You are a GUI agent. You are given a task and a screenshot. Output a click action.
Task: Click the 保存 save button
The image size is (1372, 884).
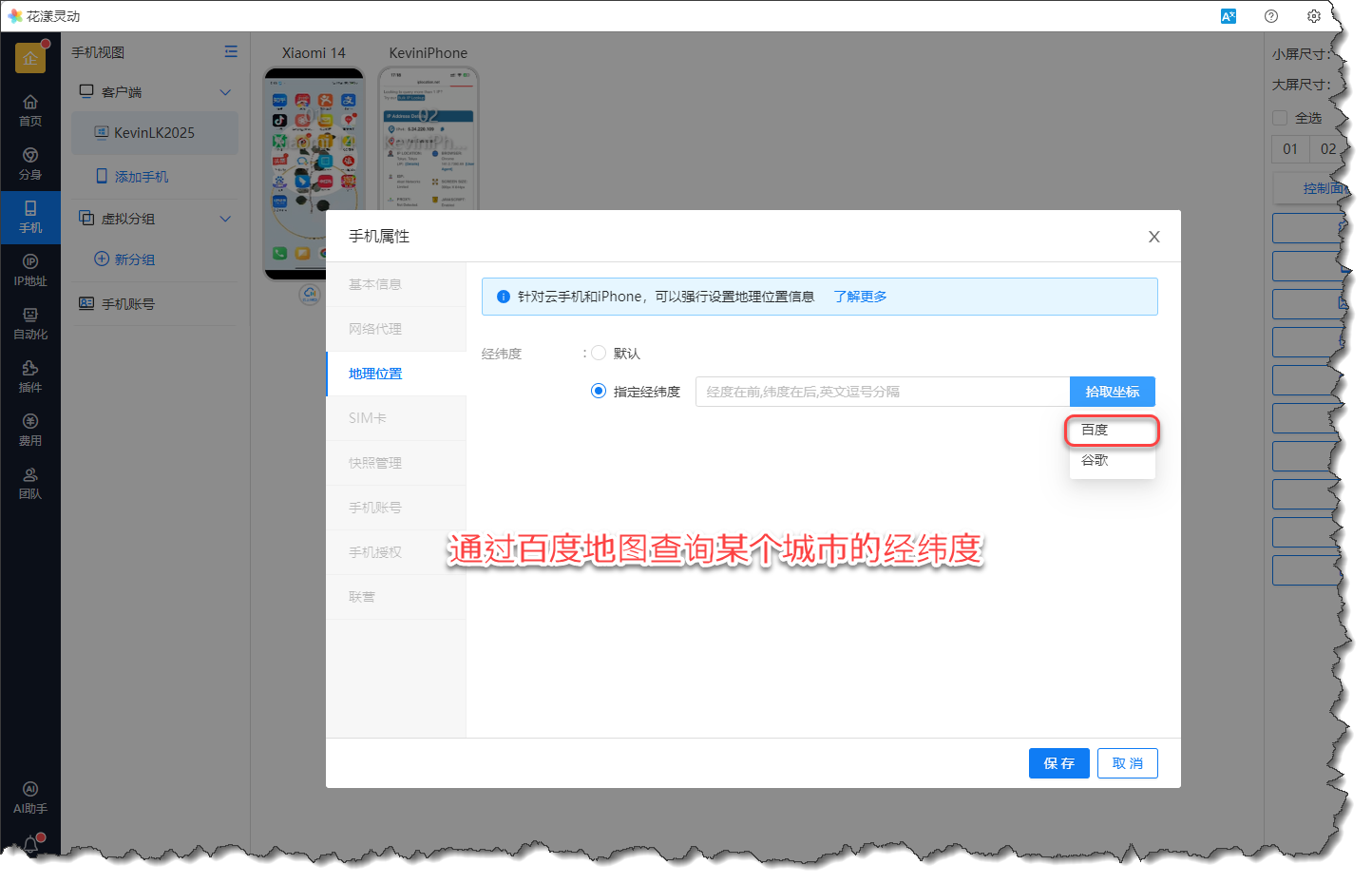pos(1058,763)
